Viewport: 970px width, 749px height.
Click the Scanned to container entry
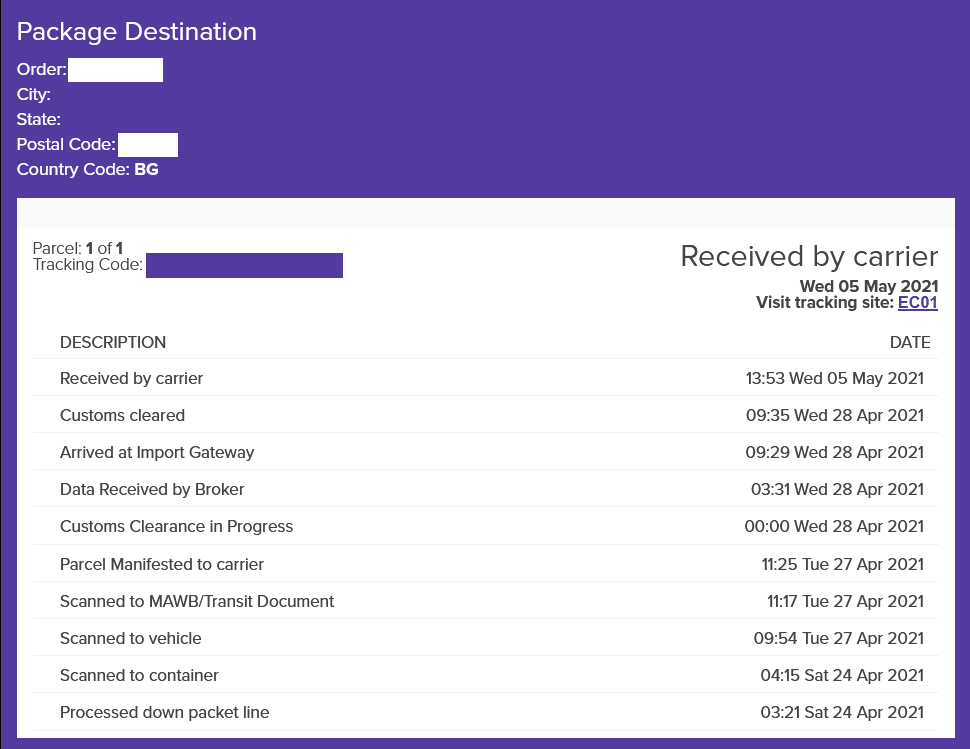point(139,675)
